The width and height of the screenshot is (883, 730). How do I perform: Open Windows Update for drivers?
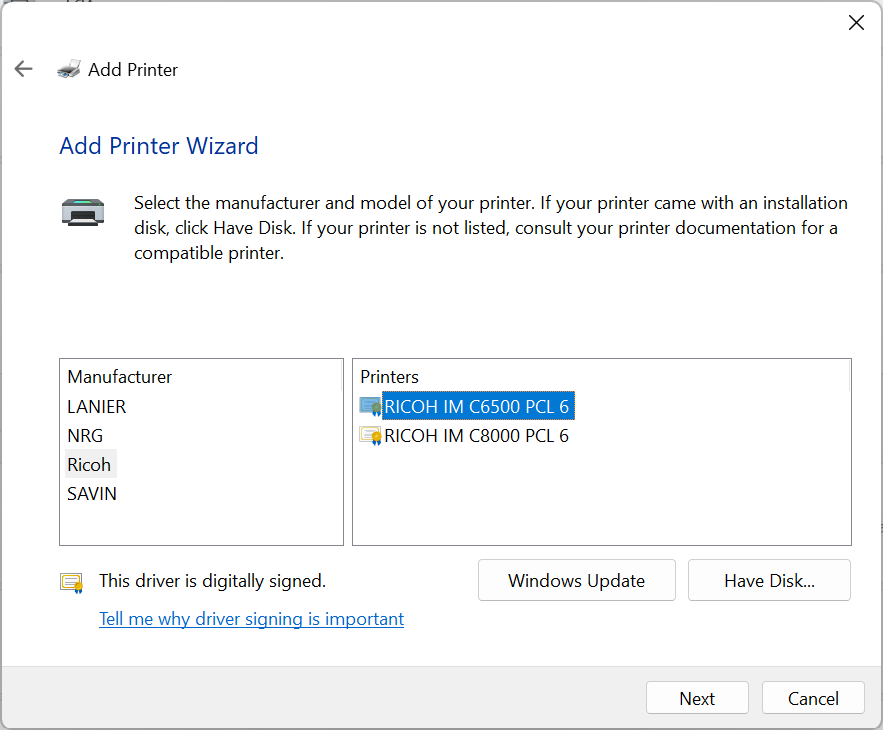point(577,580)
